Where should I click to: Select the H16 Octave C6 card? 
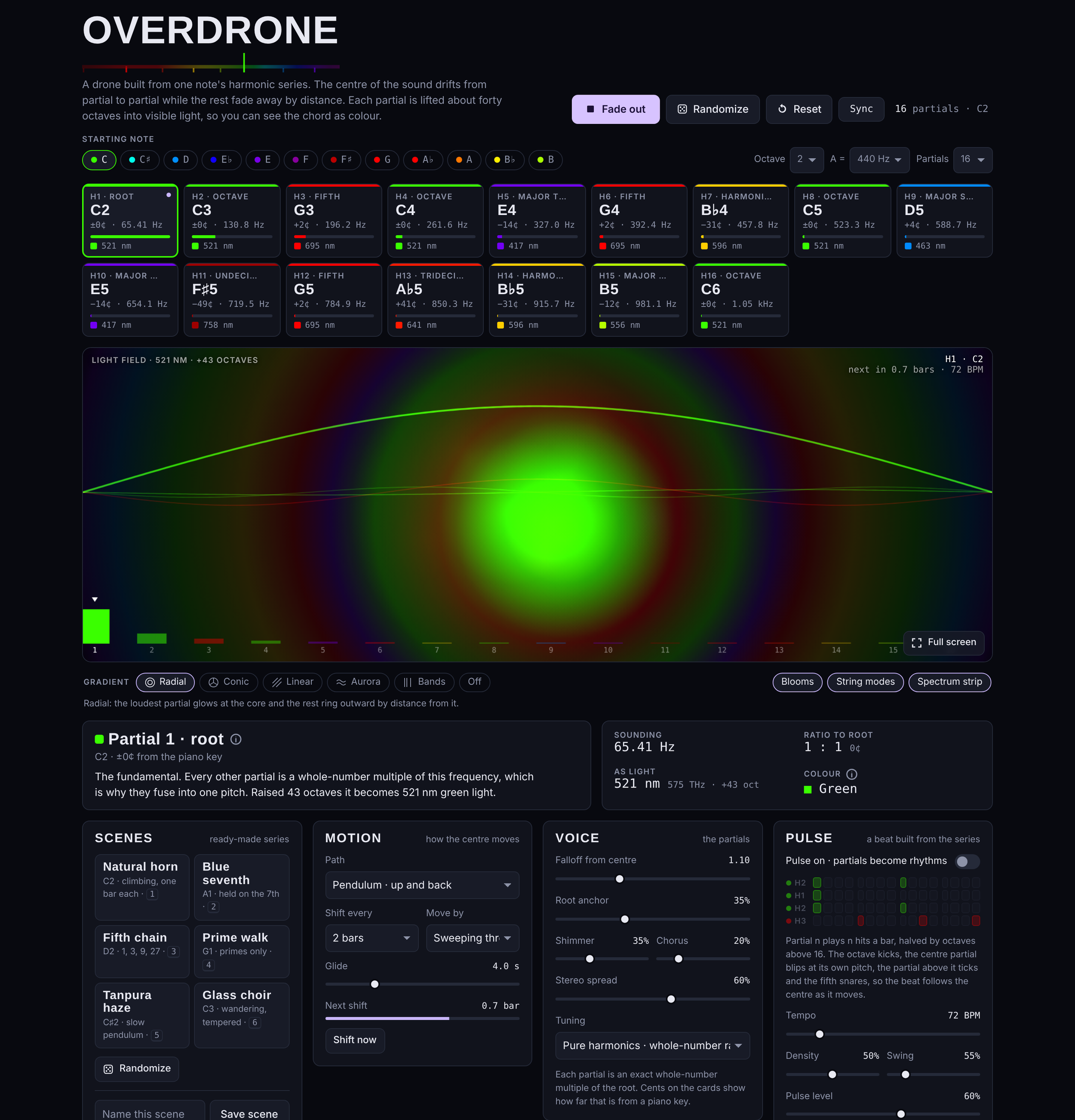[x=741, y=301]
